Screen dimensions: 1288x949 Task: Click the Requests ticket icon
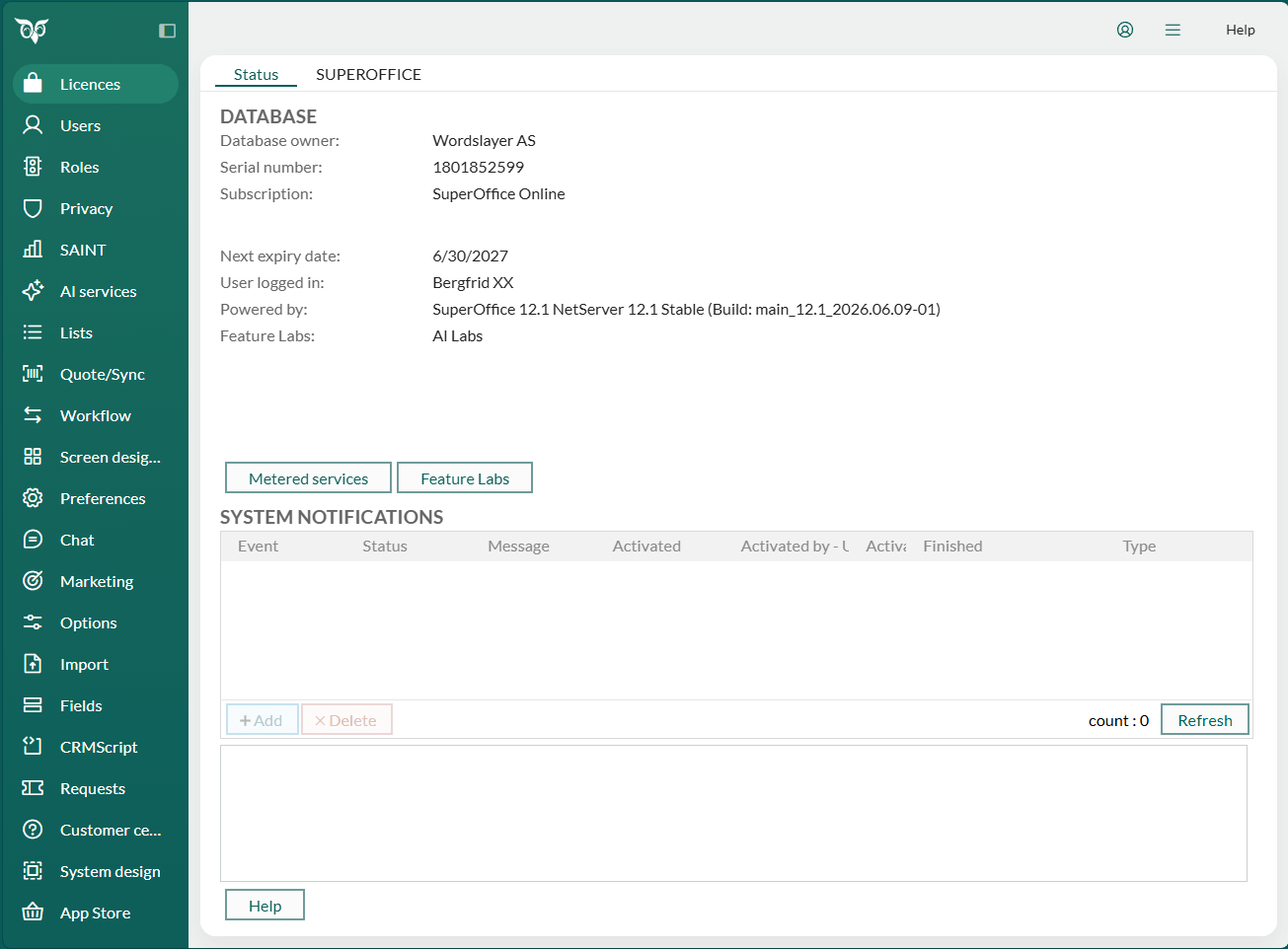tap(33, 788)
